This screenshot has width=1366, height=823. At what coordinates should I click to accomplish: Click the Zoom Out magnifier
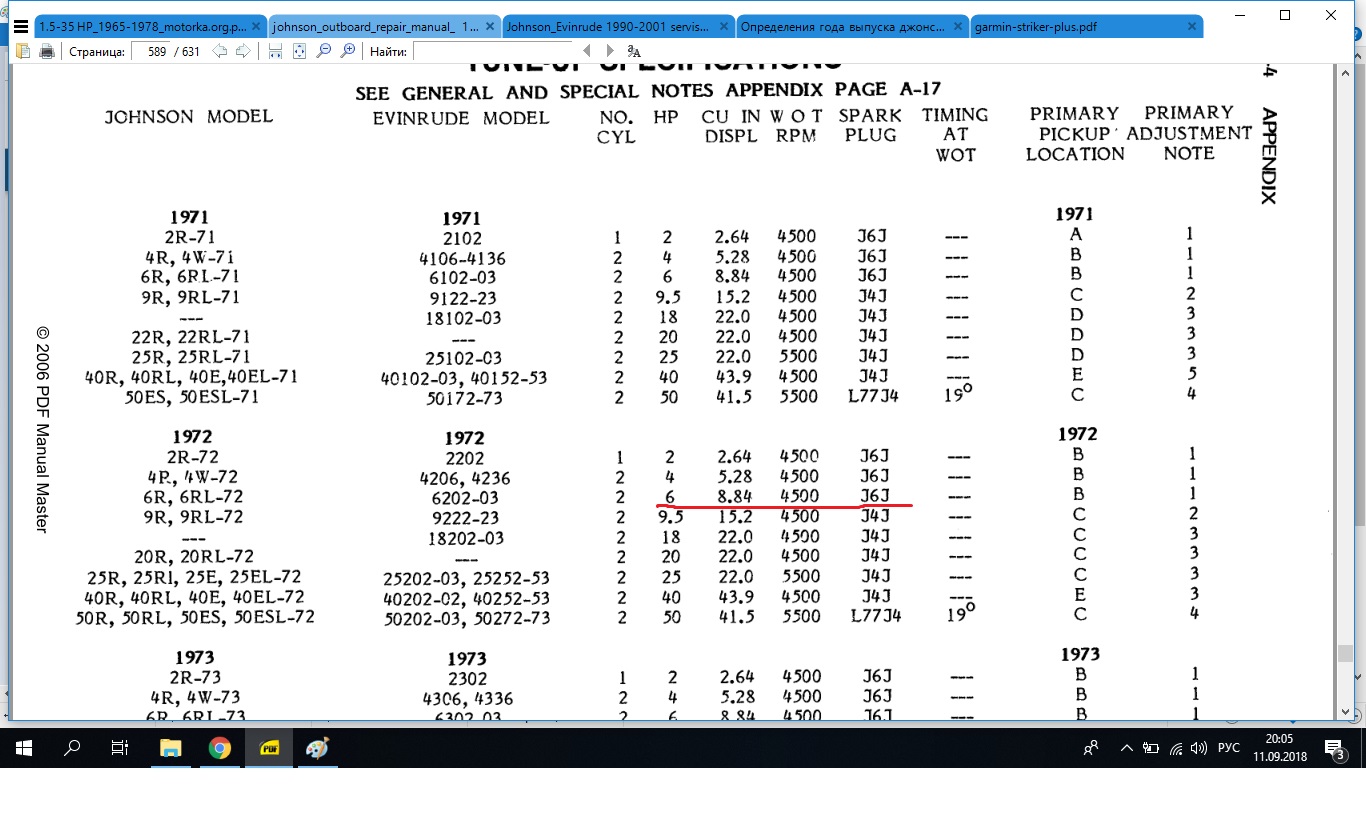pos(324,51)
